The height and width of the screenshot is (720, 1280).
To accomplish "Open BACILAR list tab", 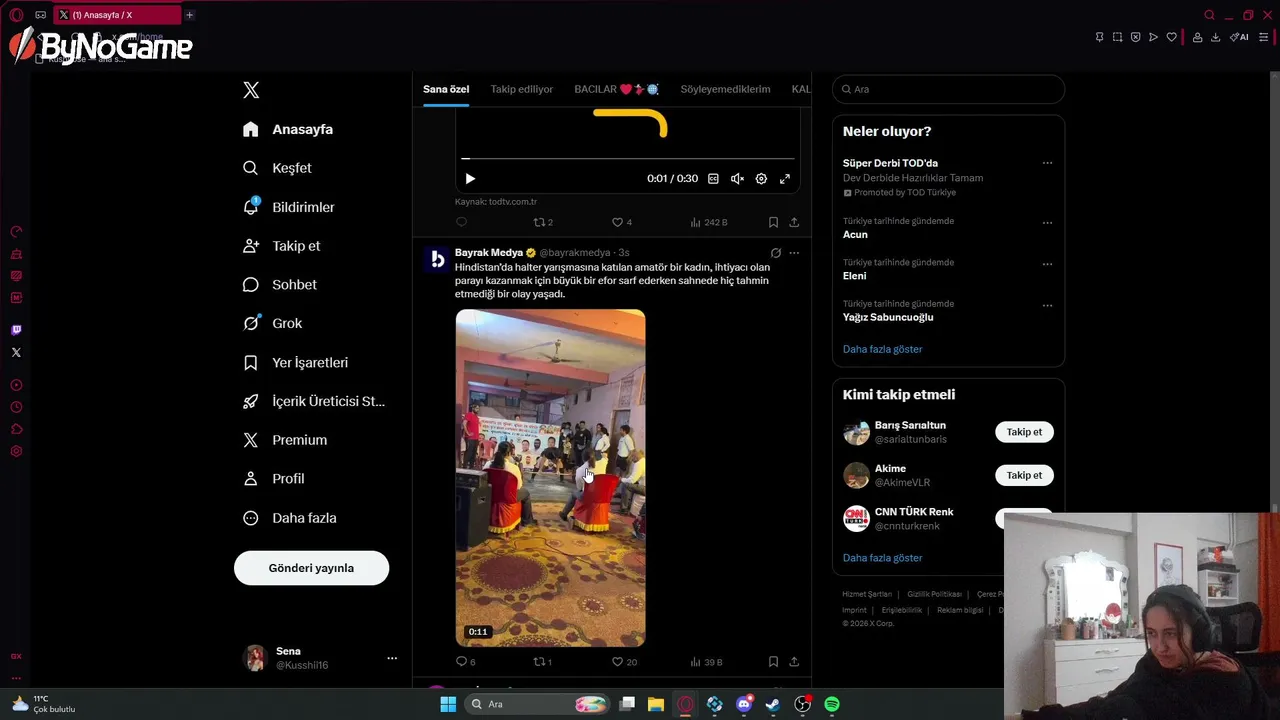I will pos(616,89).
